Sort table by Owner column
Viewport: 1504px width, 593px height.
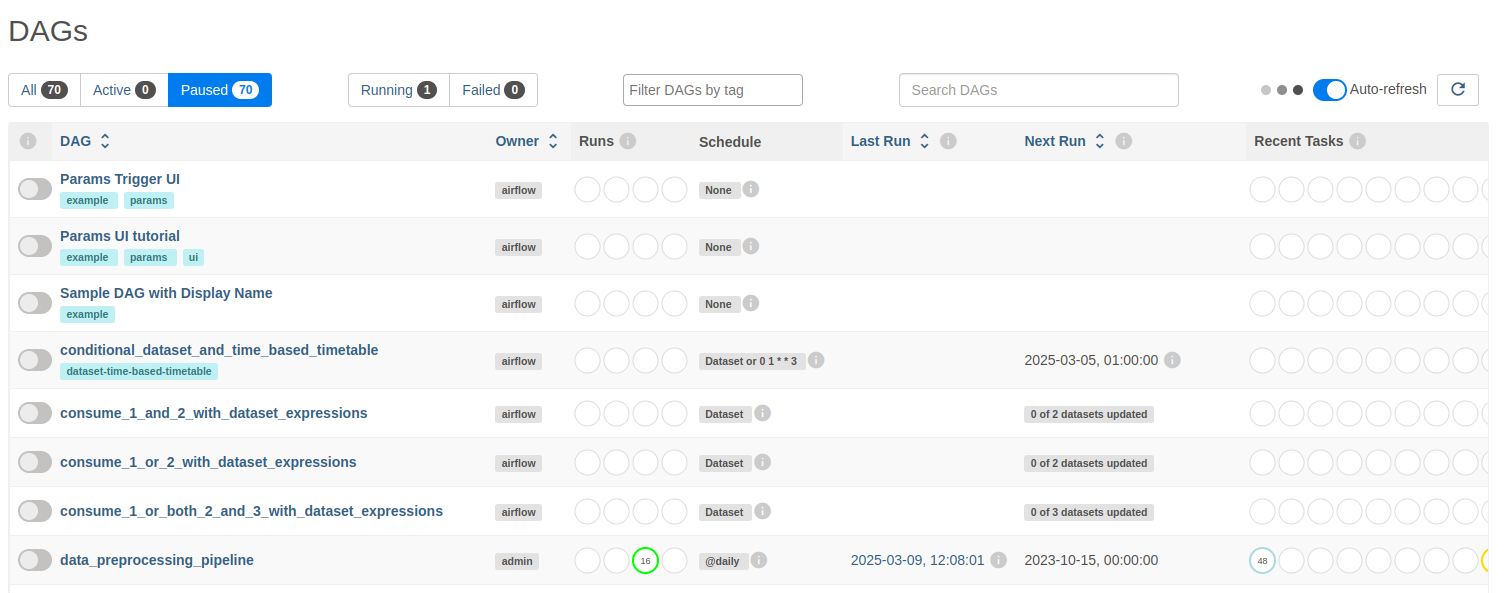[x=552, y=141]
